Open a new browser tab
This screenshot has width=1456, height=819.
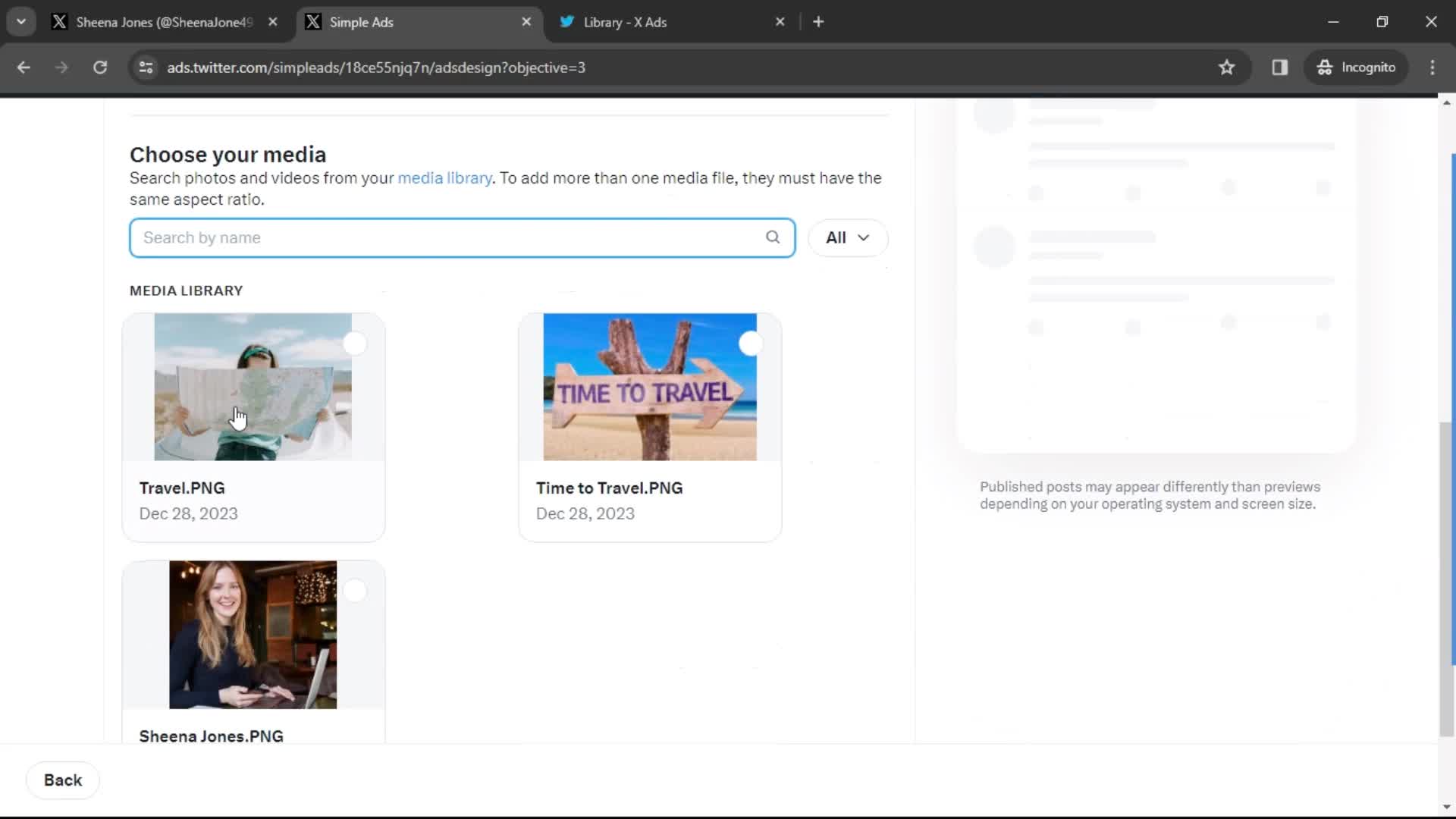click(x=818, y=22)
